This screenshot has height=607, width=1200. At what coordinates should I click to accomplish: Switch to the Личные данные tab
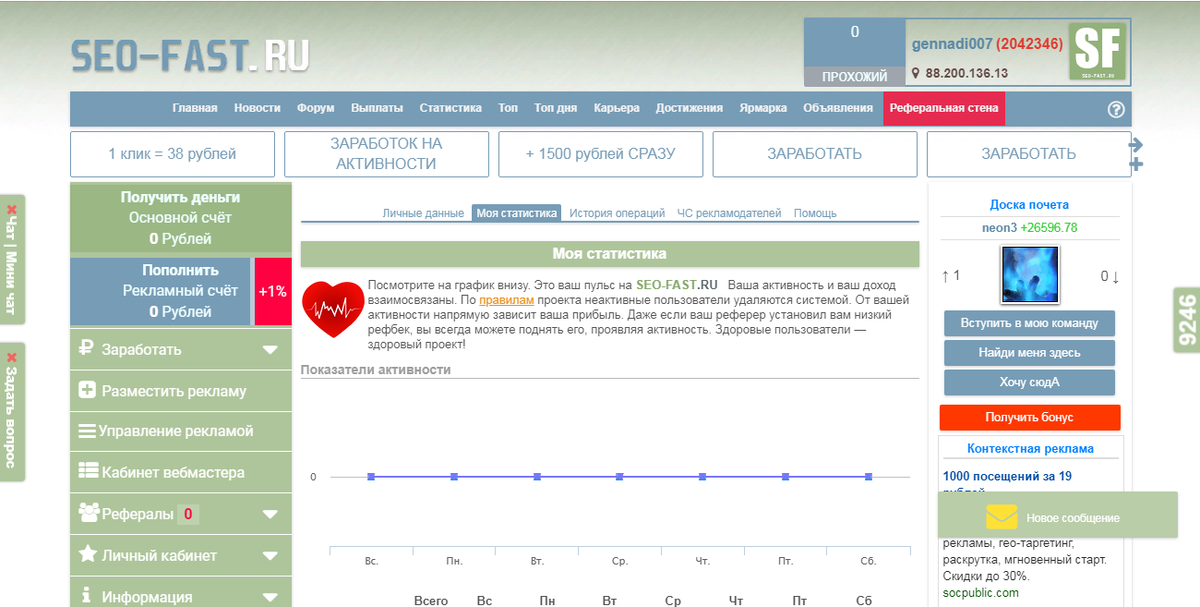pyautogui.click(x=424, y=213)
